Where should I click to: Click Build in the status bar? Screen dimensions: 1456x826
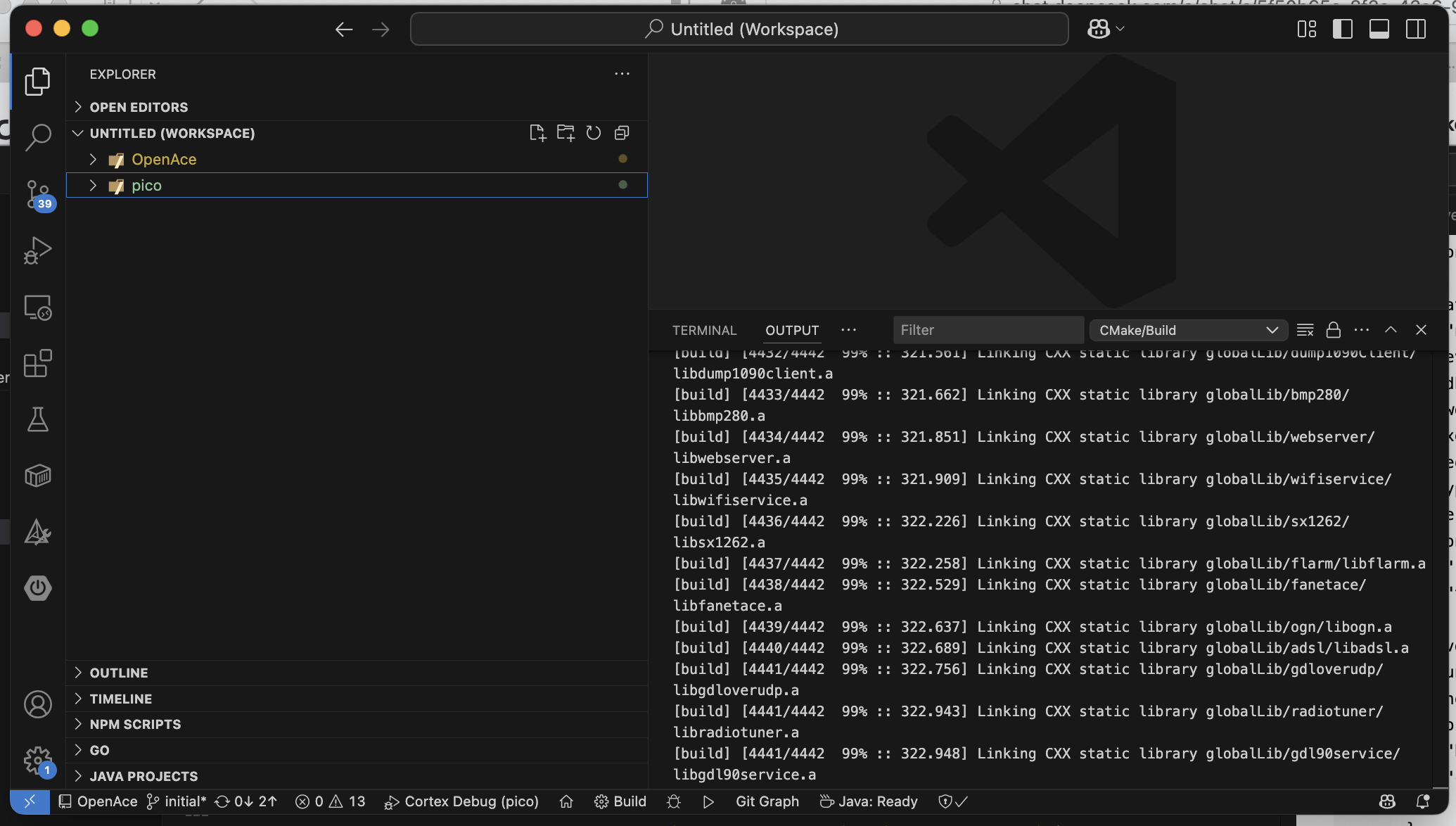620,801
